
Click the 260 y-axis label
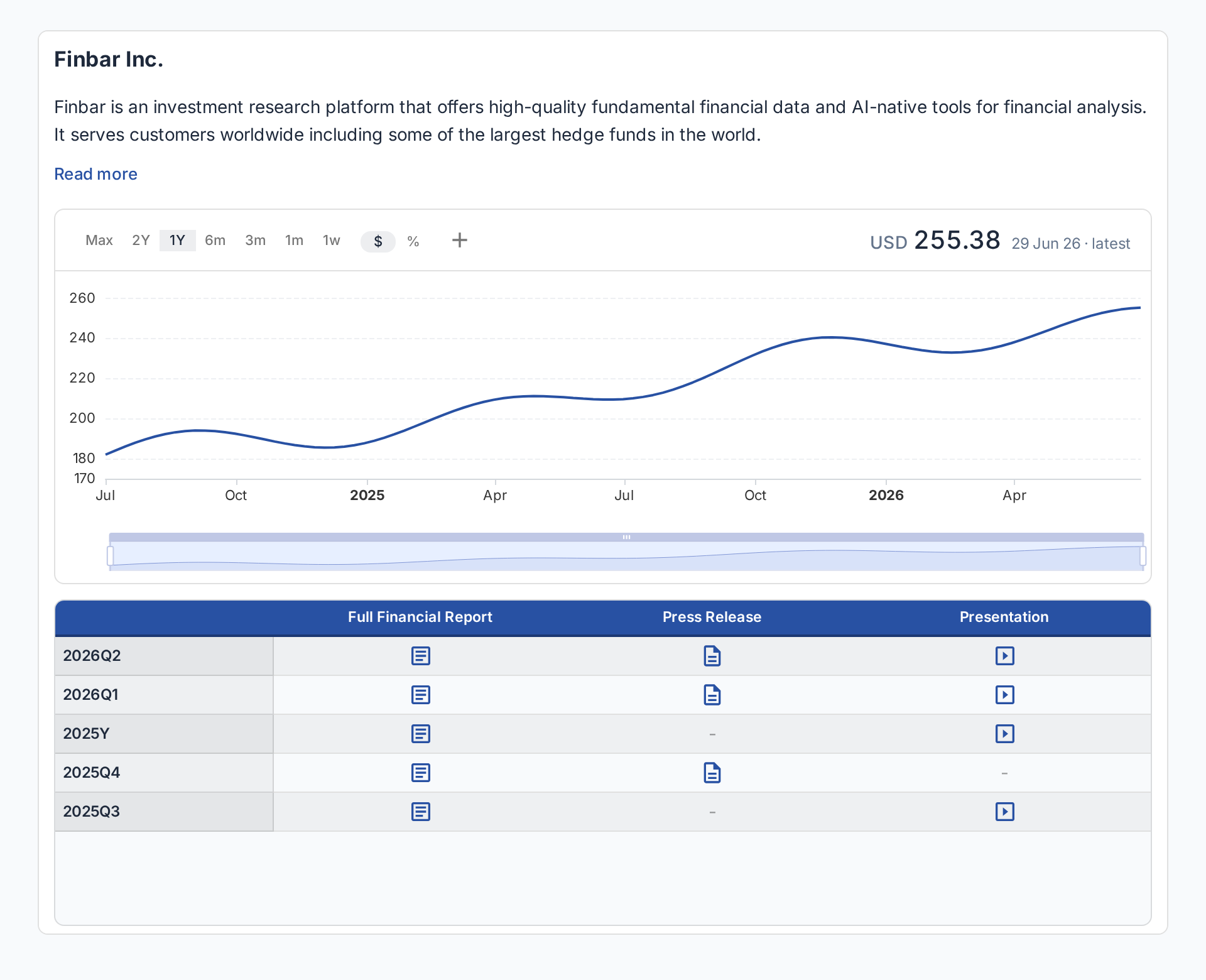pyautogui.click(x=82, y=298)
